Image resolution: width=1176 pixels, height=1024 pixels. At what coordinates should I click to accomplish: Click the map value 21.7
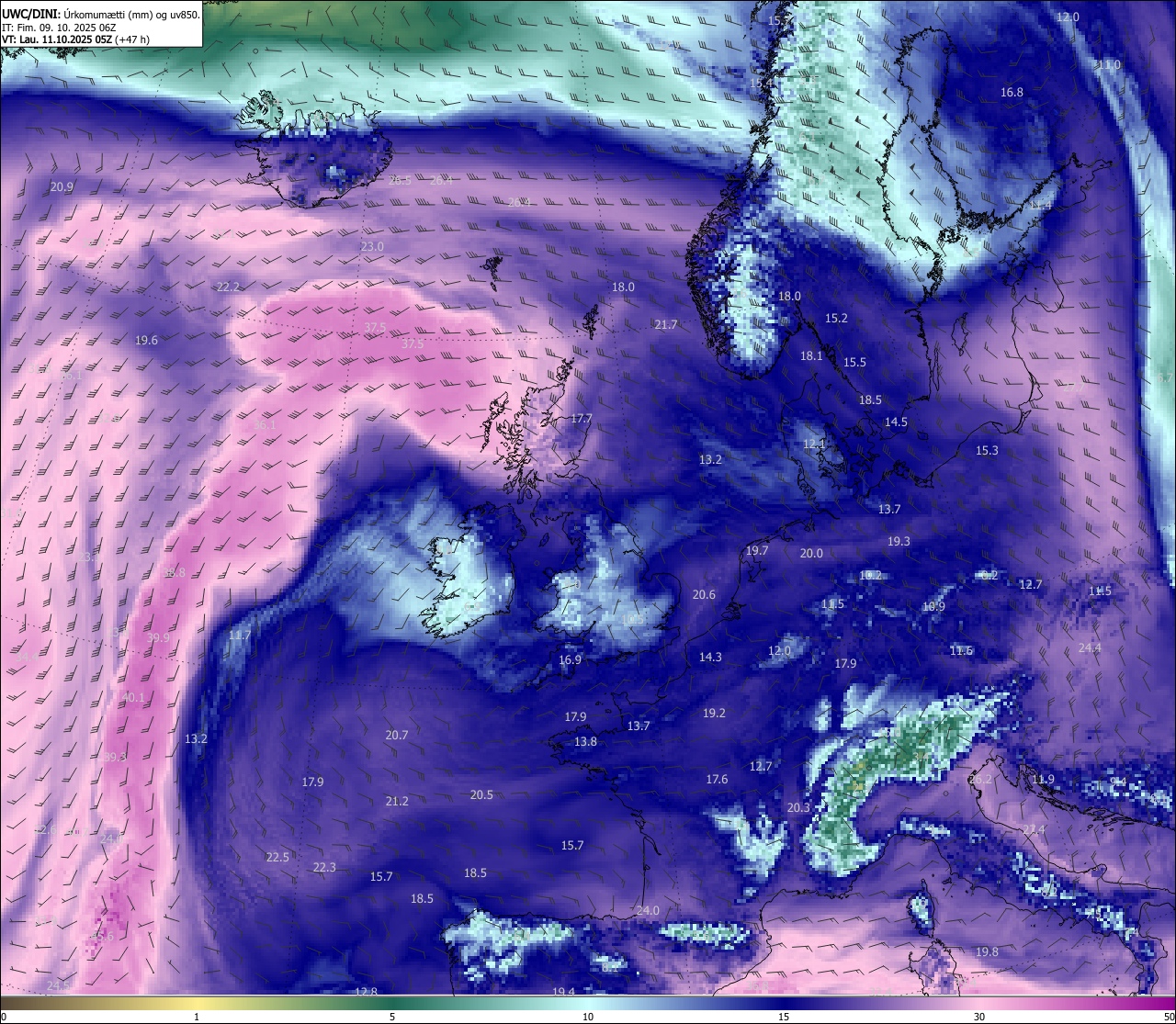[666, 325]
